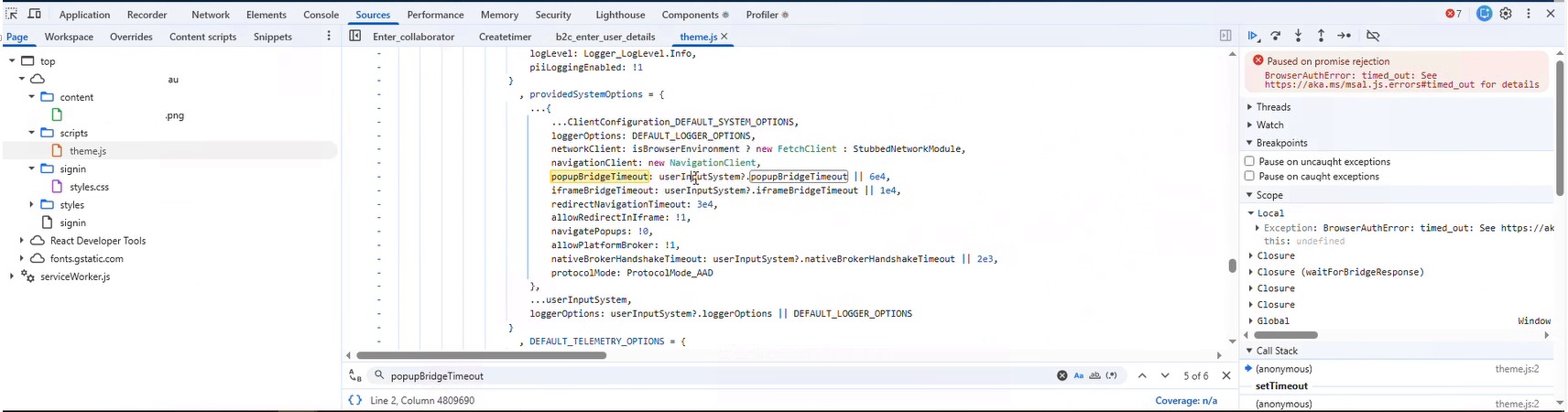
Task: Click the code editor vertical scrollbar thumb
Action: 1232,266
